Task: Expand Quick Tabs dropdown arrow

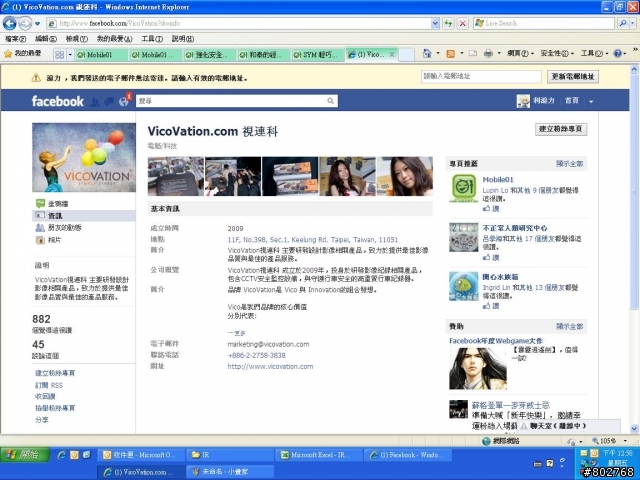Action: click(70, 54)
